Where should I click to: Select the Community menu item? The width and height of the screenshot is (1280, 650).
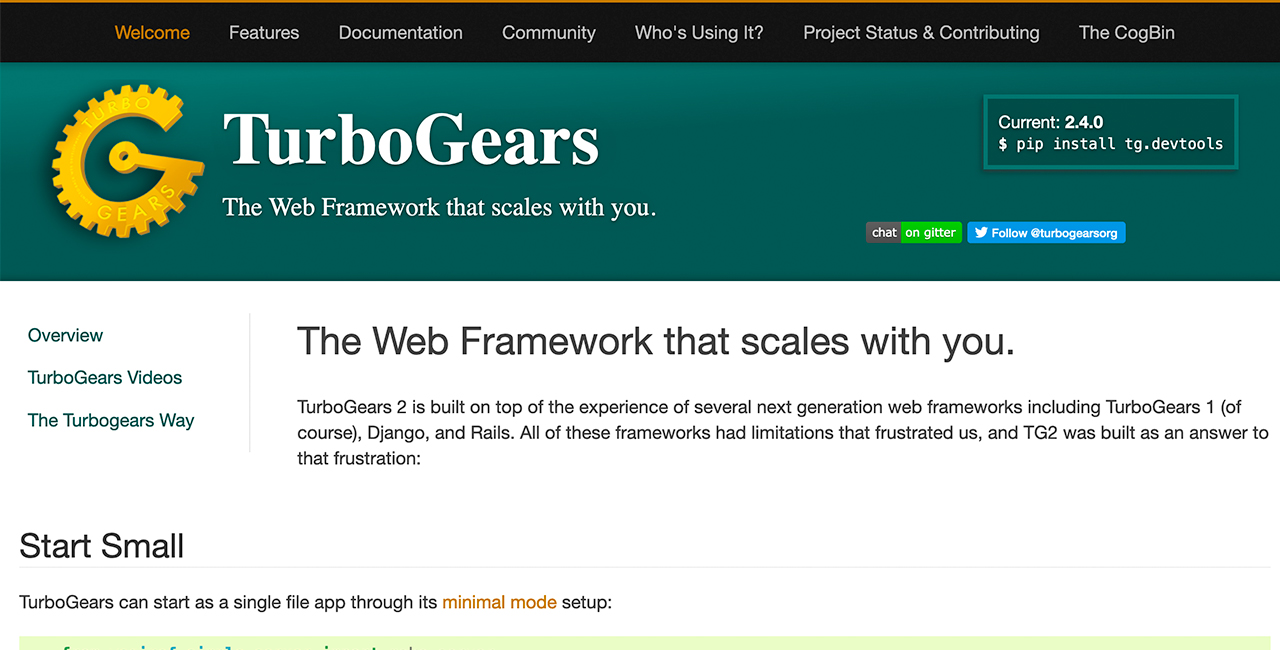pyautogui.click(x=549, y=33)
